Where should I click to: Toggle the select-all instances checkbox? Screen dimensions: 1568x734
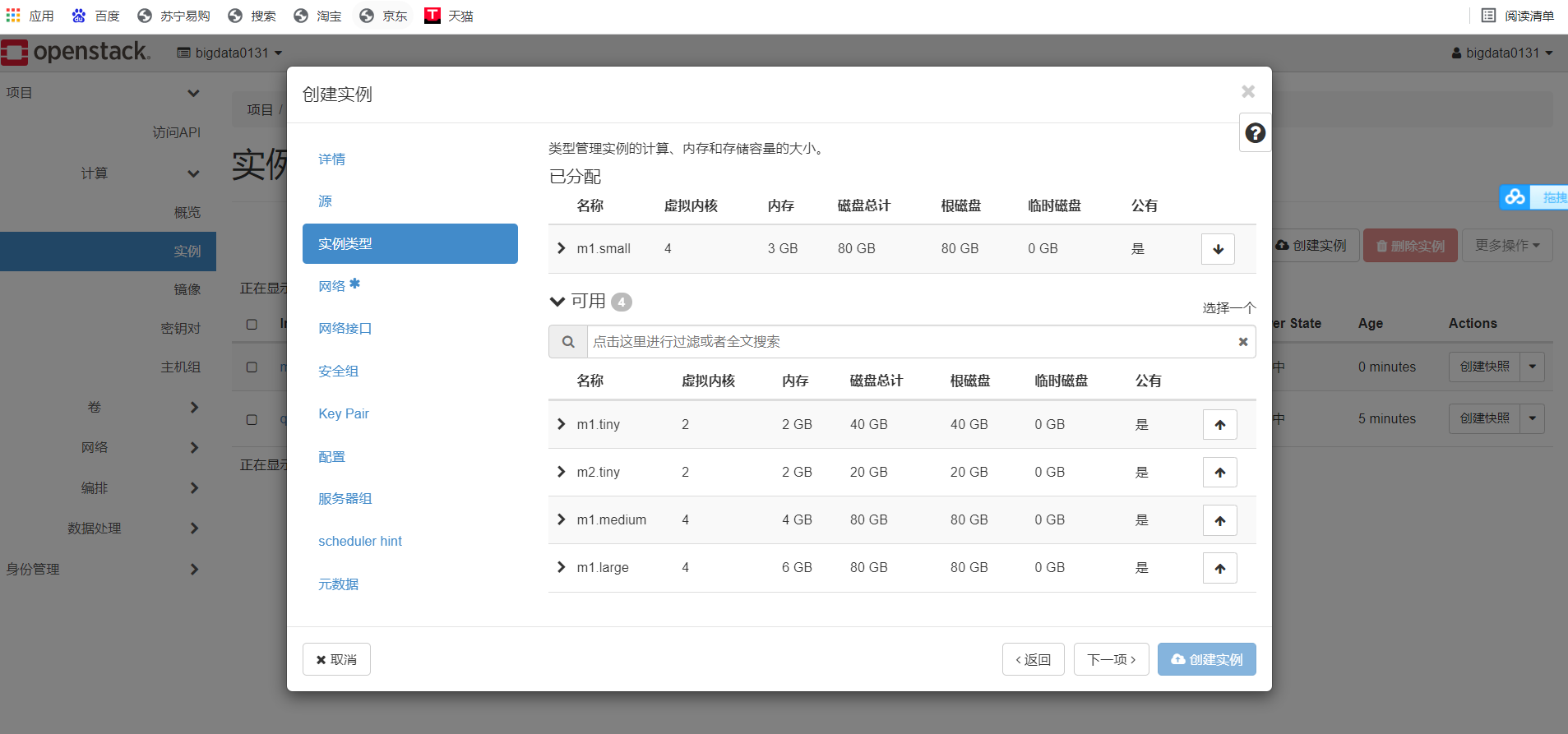(252, 324)
